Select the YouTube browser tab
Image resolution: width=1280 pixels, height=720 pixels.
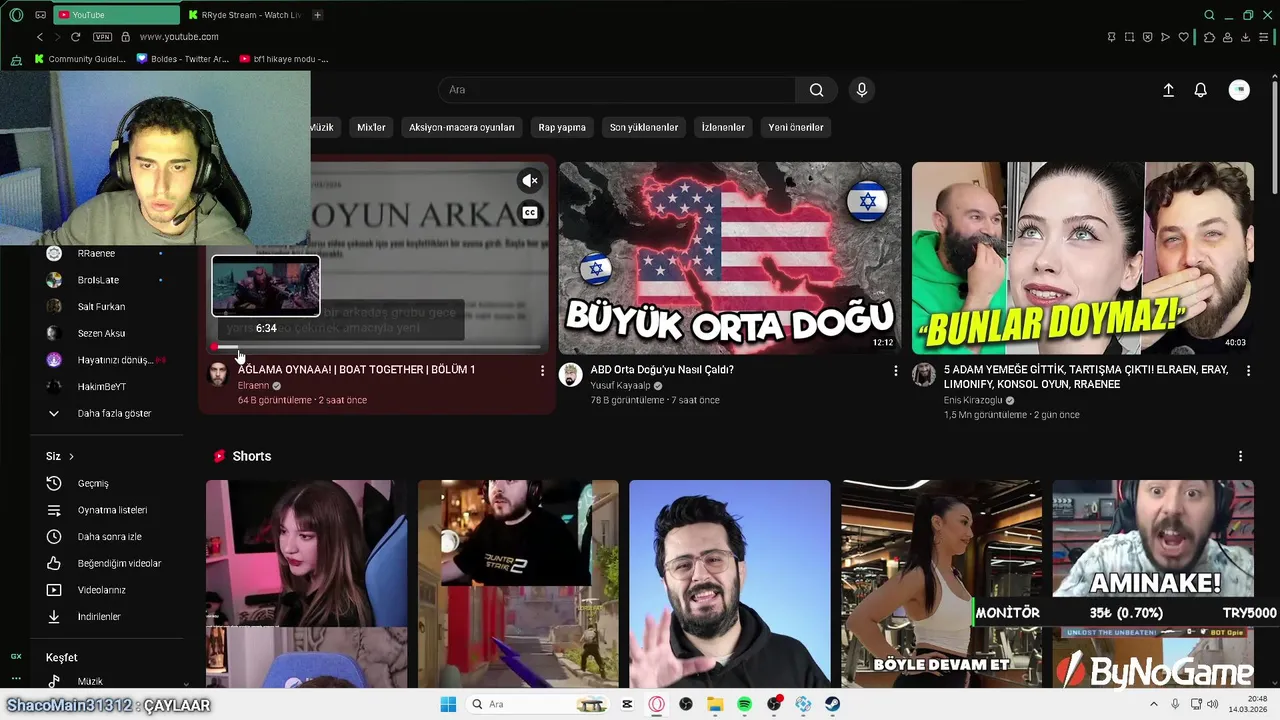coord(115,15)
